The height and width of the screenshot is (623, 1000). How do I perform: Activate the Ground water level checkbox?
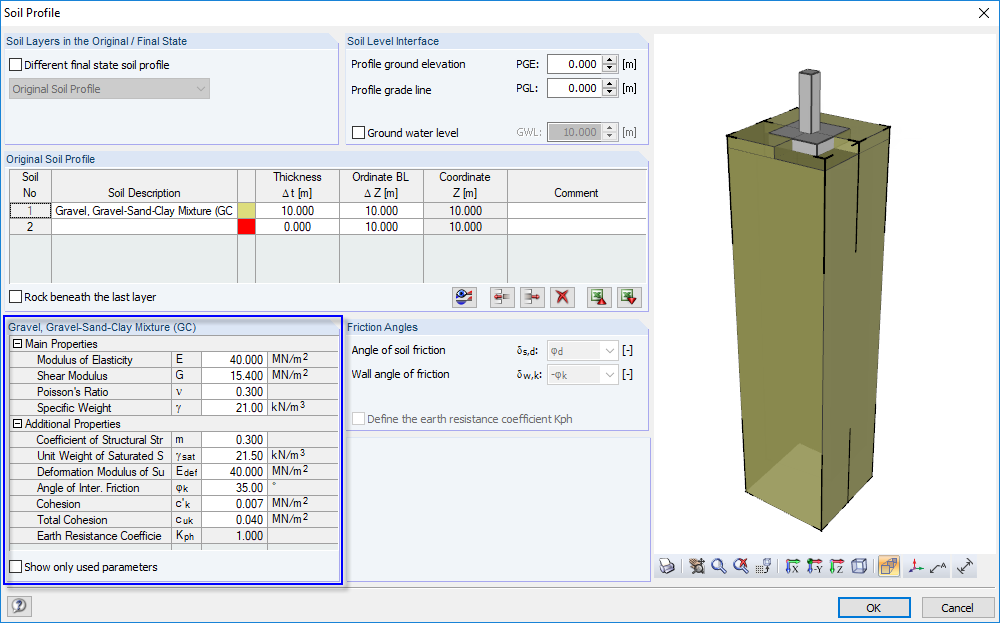coord(358,131)
